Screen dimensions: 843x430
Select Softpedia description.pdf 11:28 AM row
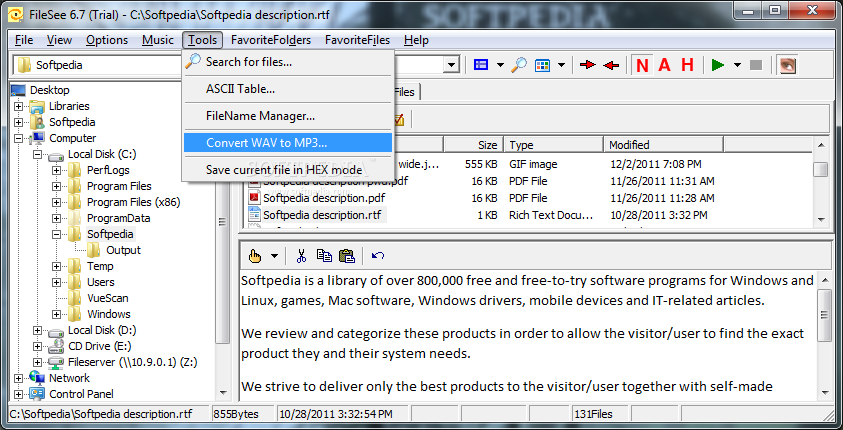(324, 198)
